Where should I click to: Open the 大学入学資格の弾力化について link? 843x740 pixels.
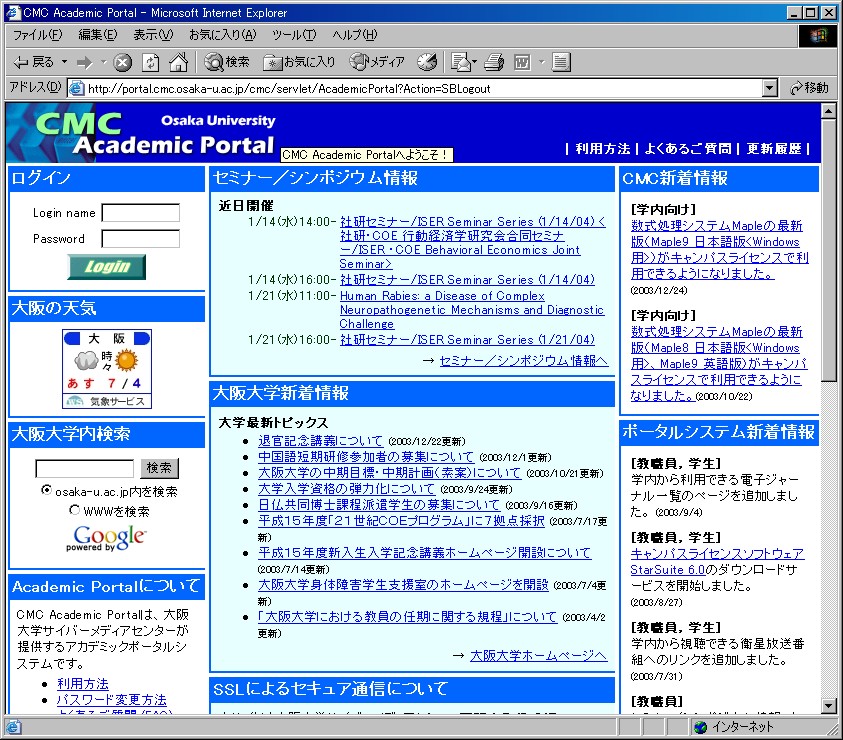tap(346, 489)
